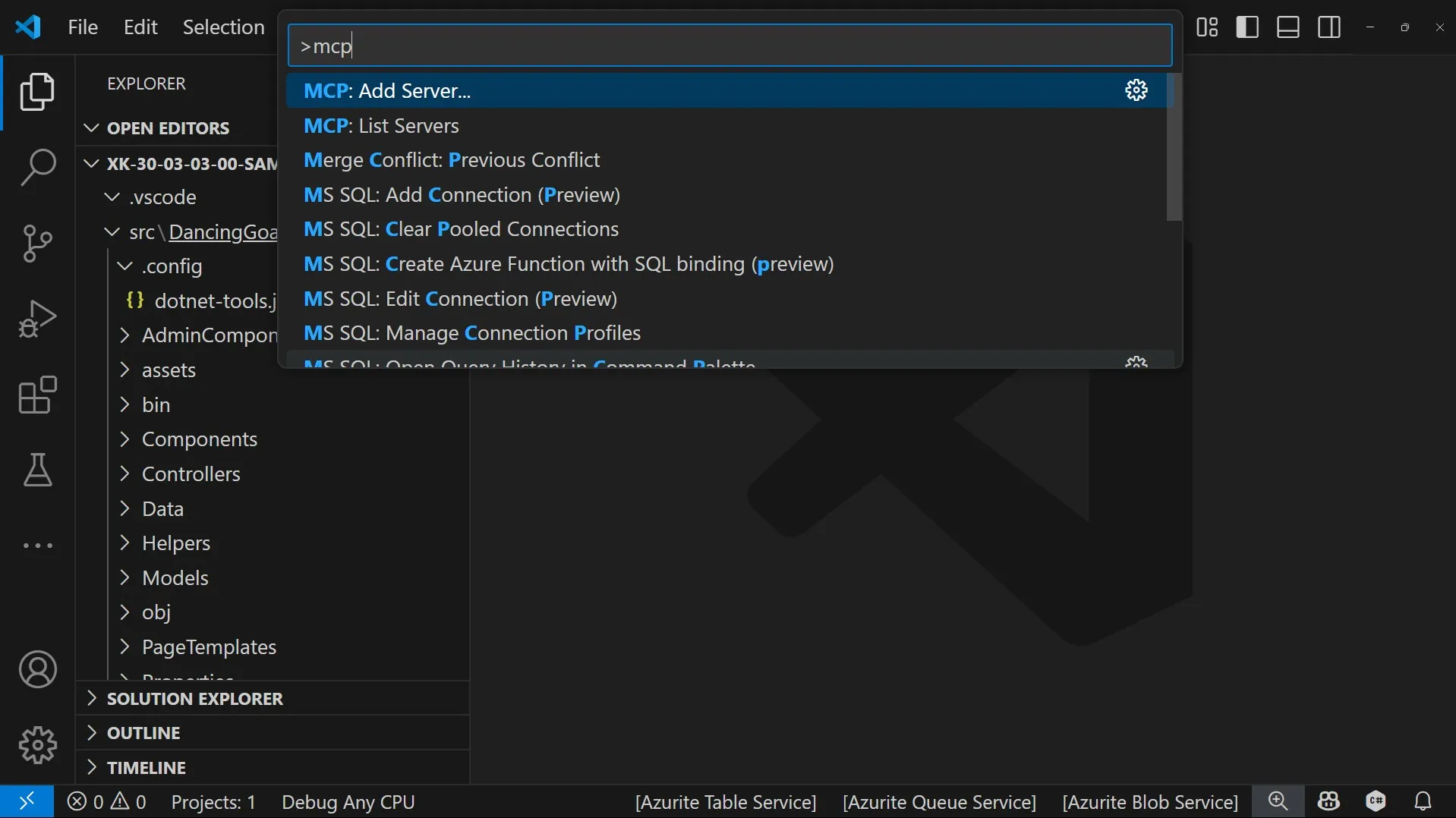This screenshot has width=1456, height=818.
Task: Click Azurite Table Service status item
Action: click(726, 802)
